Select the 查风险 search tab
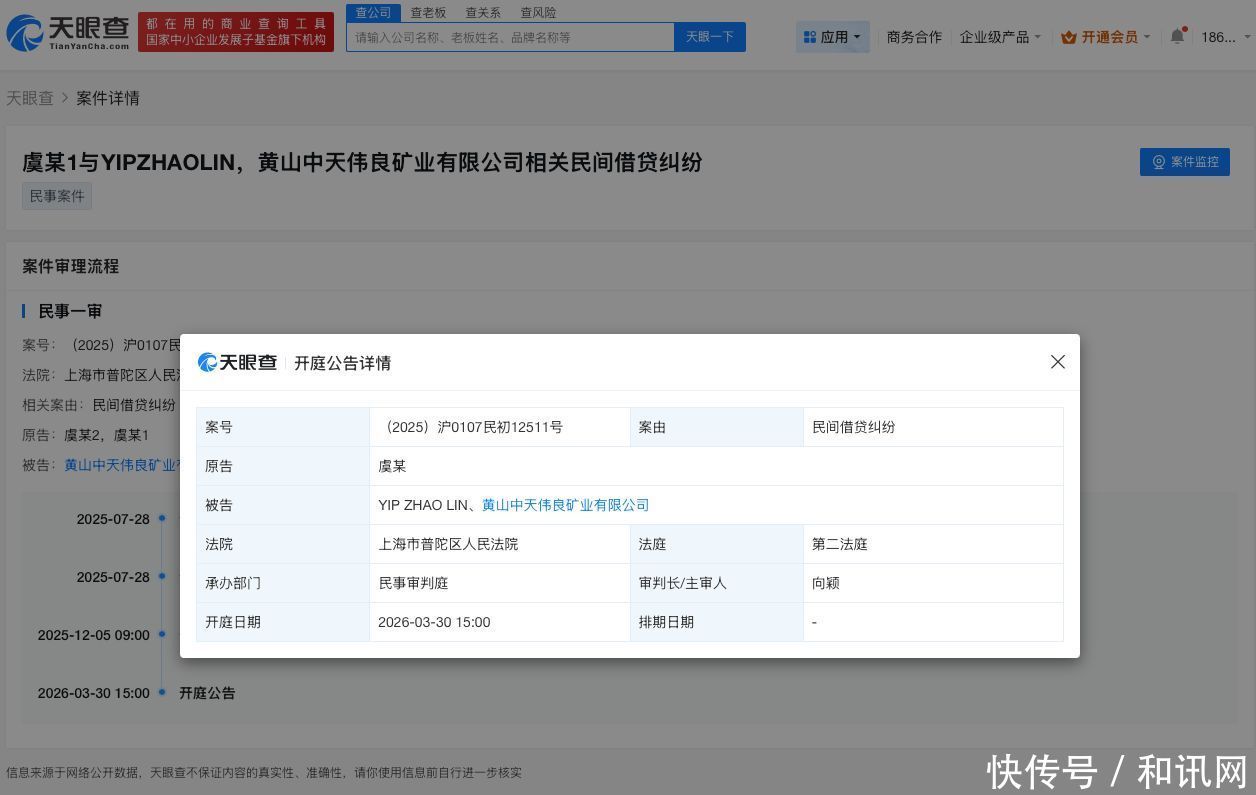The image size is (1256, 795). point(538,12)
